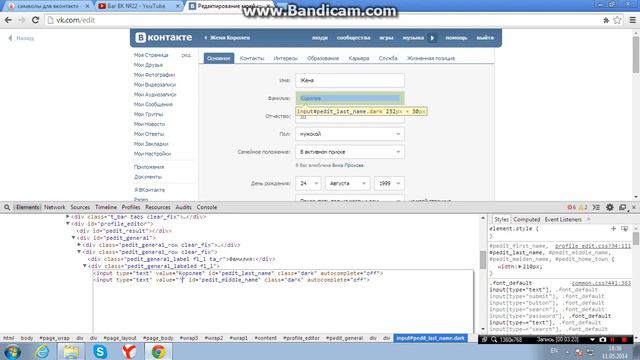
Task: Switch to the Computed styles tab
Action: tap(527, 220)
